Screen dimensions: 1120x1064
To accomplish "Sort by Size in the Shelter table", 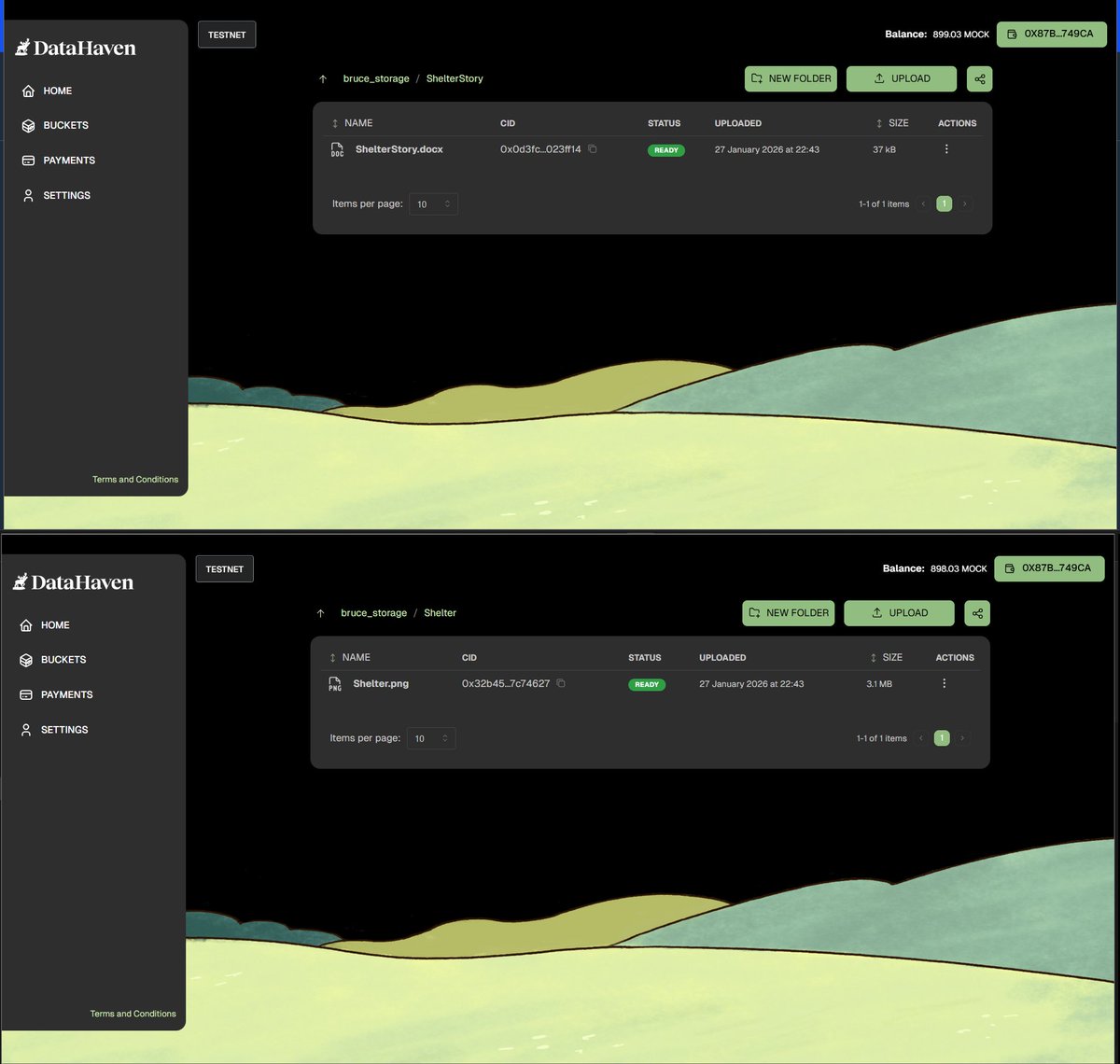I will pyautogui.click(x=886, y=658).
